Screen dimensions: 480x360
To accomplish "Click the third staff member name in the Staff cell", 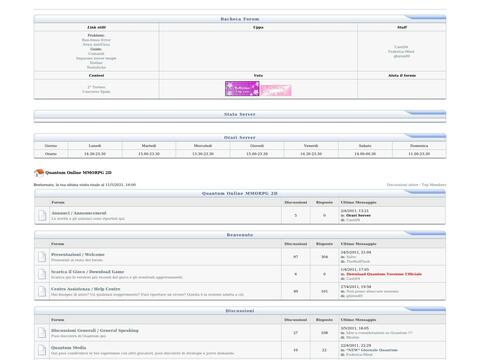I will pyautogui.click(x=401, y=56).
